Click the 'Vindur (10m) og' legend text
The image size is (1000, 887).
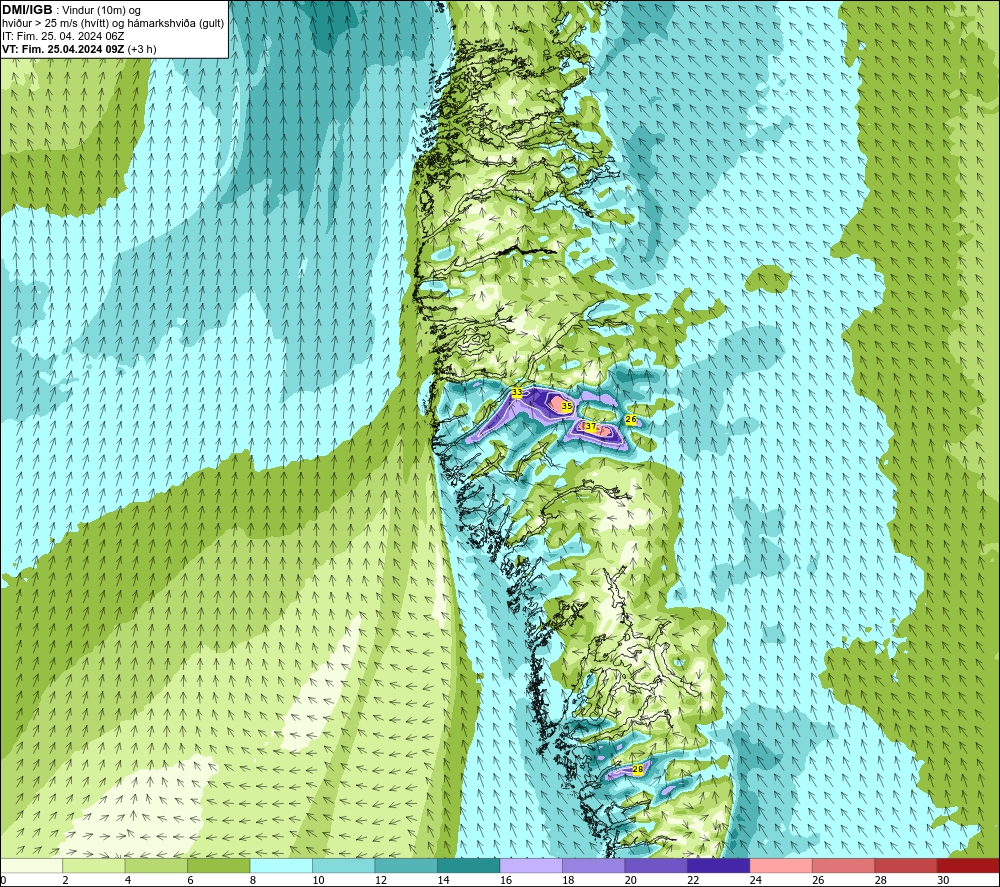tap(101, 11)
